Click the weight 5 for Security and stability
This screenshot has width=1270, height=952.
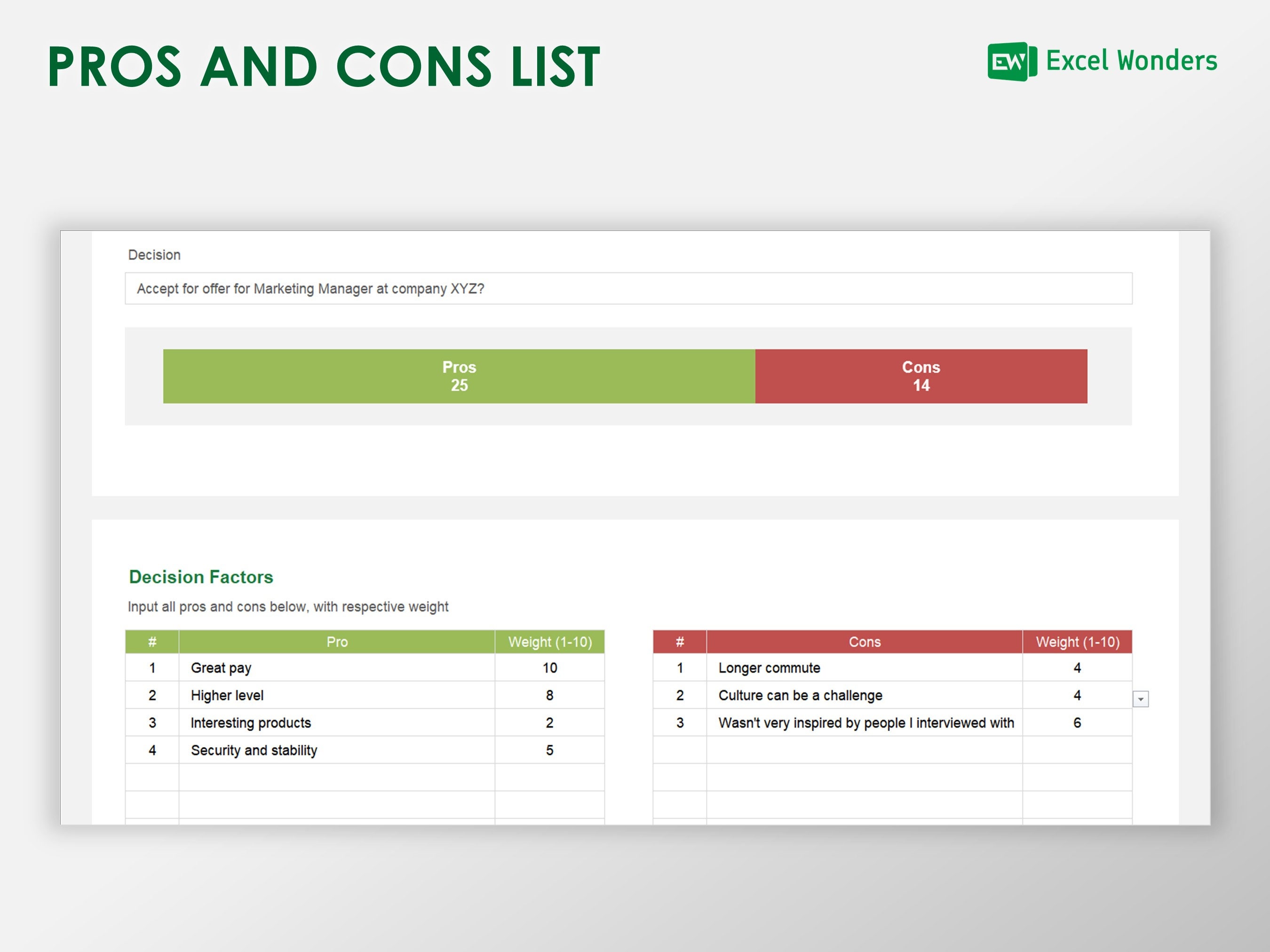[550, 751]
